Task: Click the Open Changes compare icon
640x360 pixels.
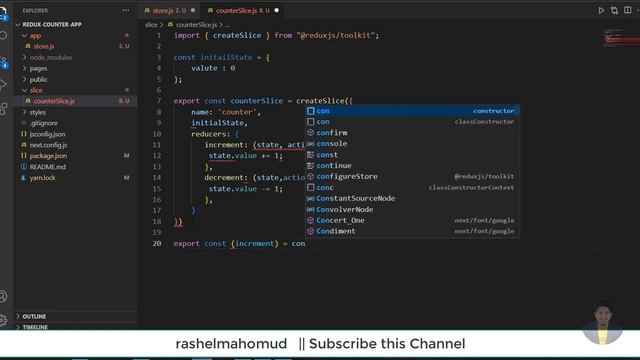Action: [x=614, y=10]
